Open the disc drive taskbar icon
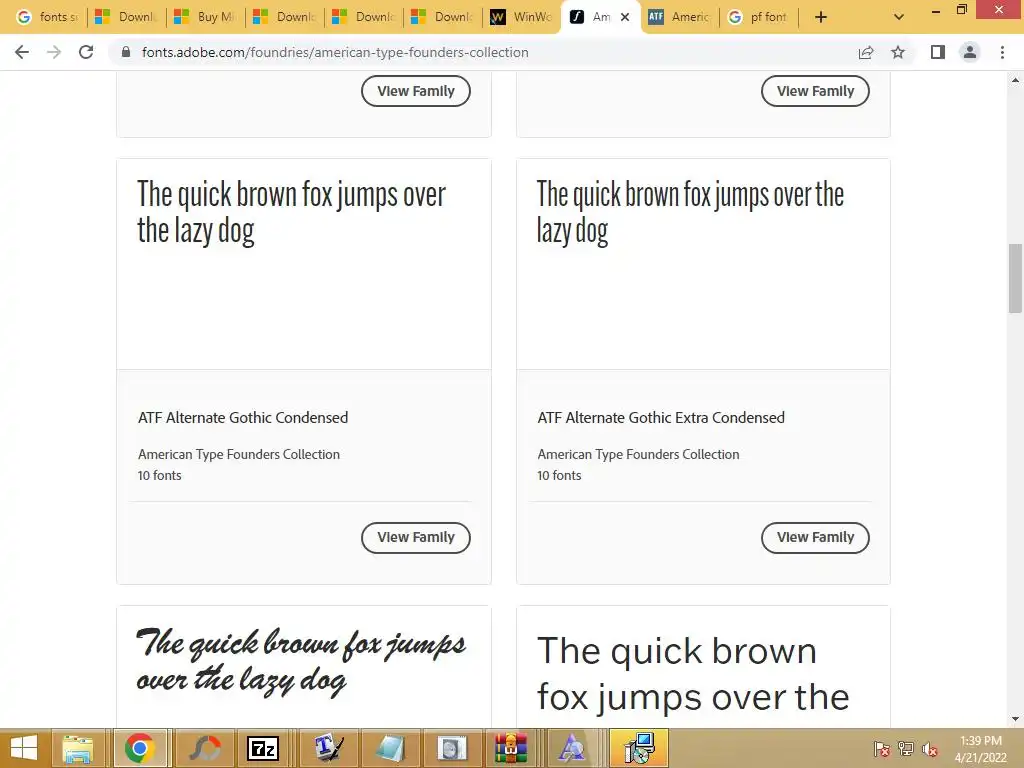The image size is (1024, 768). coord(453,748)
